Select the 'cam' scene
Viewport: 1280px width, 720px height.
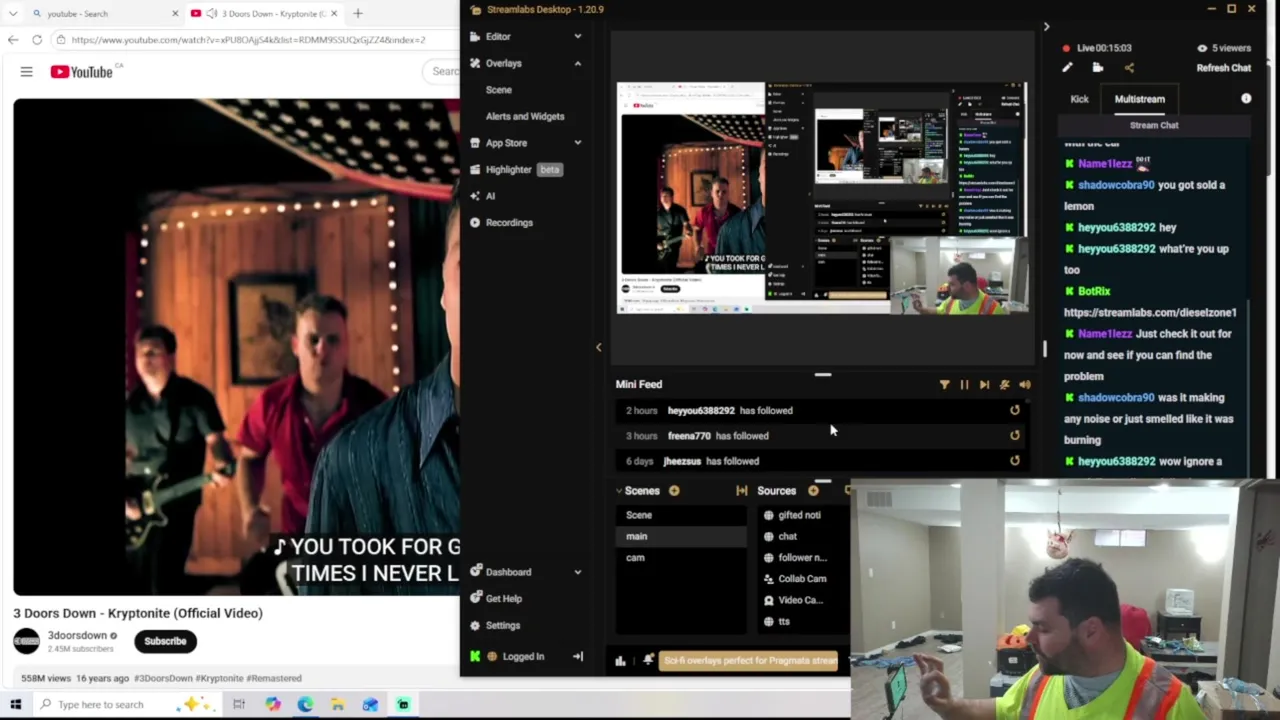(680, 557)
